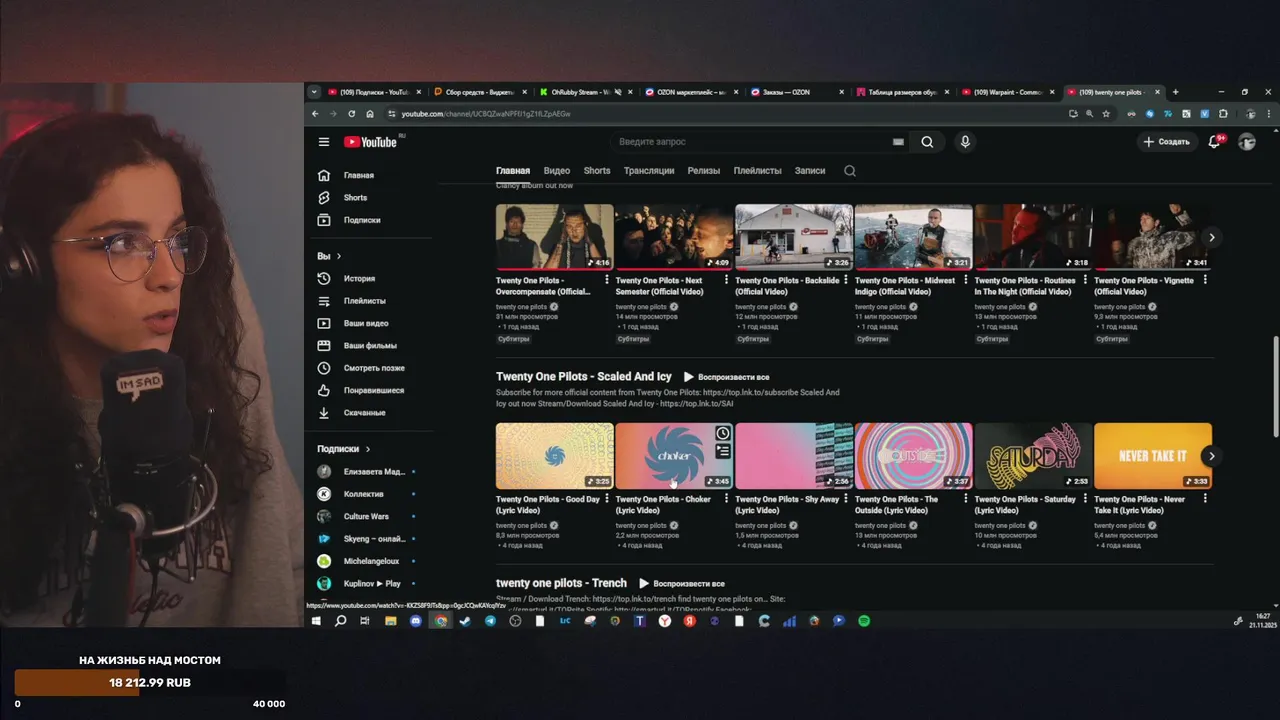Open options menu for Vignette video
1280x720 pixels.
pos(1205,281)
